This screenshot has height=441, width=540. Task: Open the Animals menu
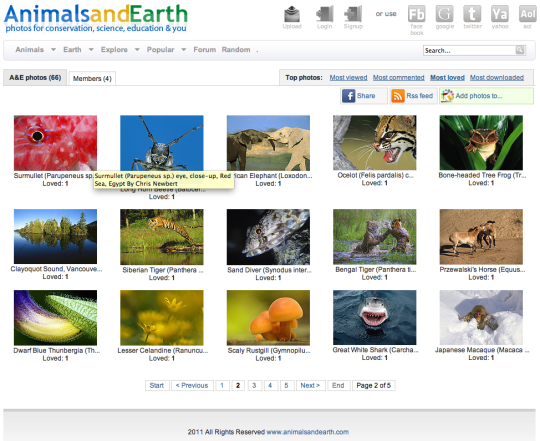(x=30, y=50)
